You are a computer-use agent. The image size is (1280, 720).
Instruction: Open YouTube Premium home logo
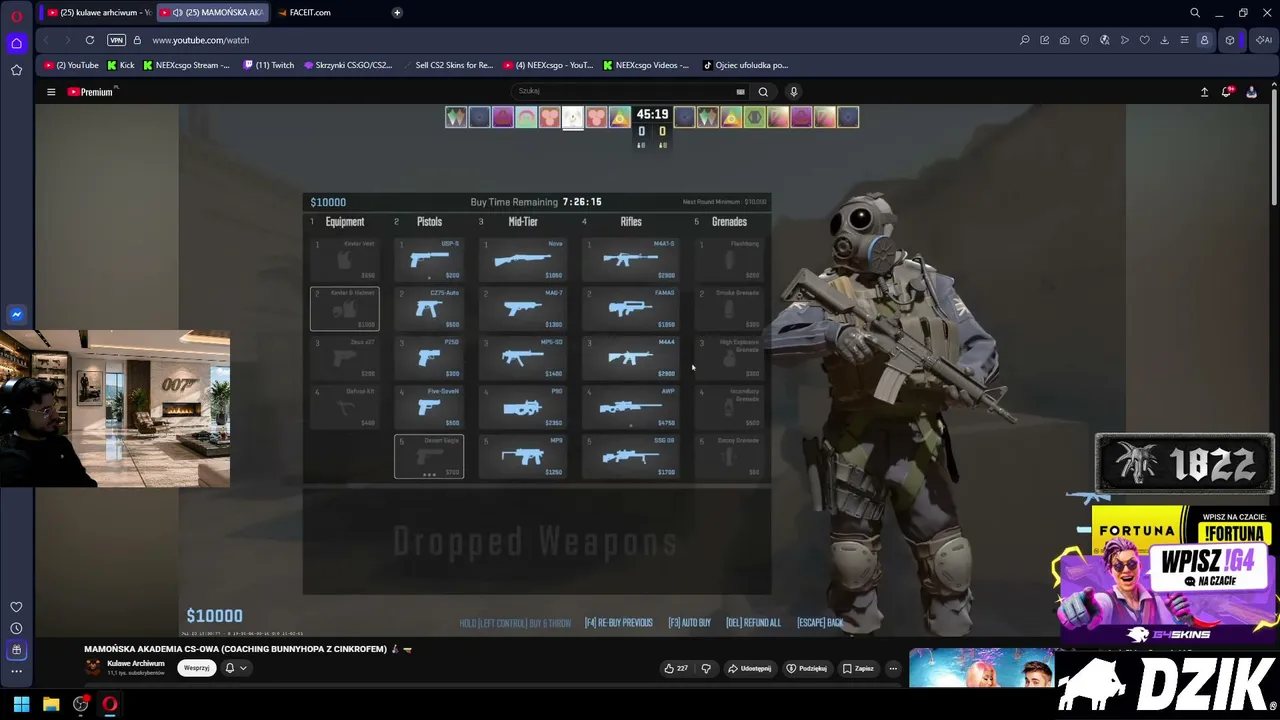point(92,92)
